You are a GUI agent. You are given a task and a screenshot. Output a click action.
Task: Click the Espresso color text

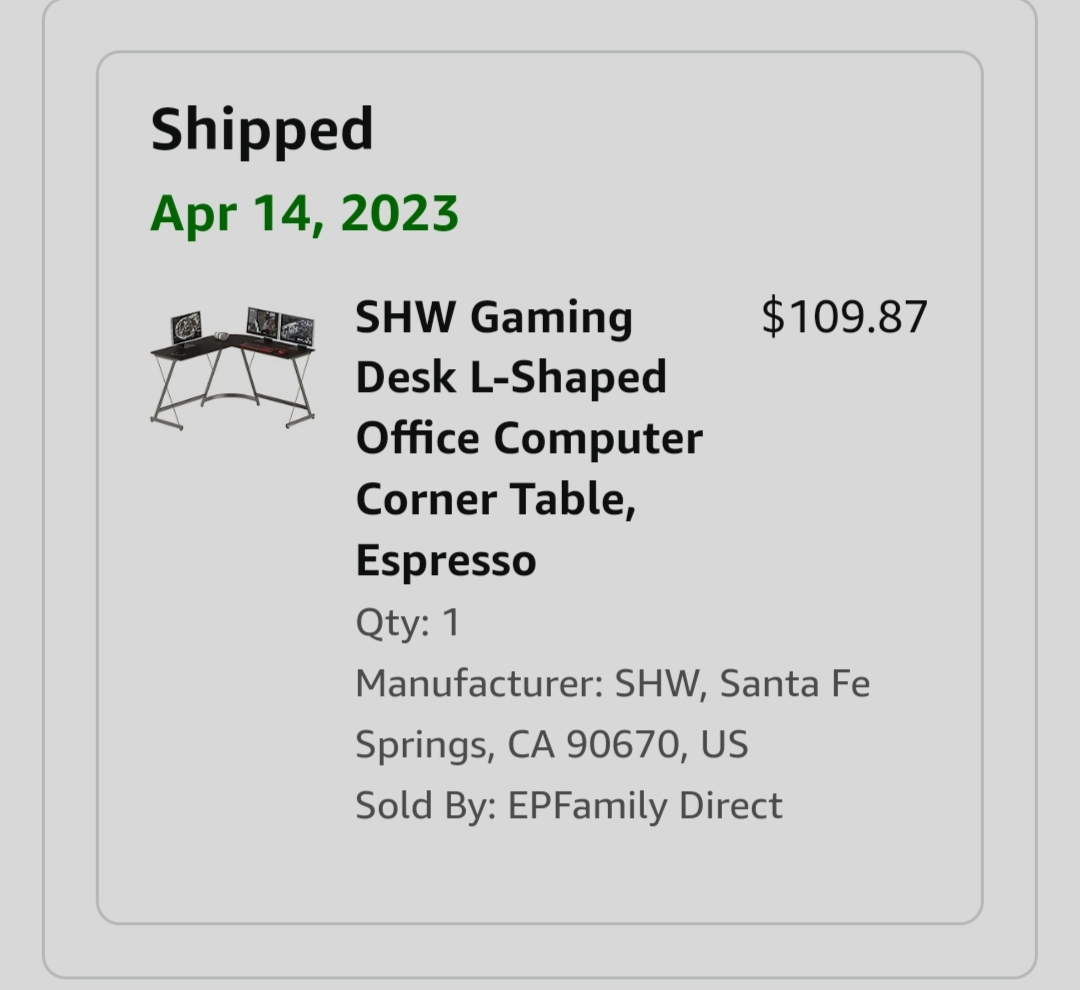point(446,560)
